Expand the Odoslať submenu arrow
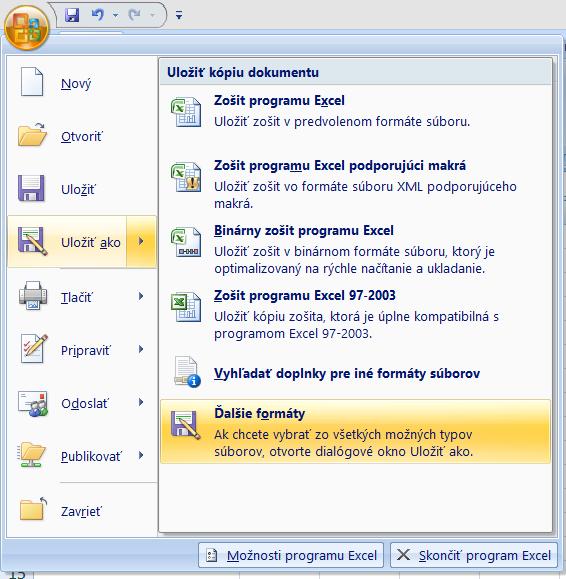This screenshot has width=566, height=579. (x=141, y=402)
